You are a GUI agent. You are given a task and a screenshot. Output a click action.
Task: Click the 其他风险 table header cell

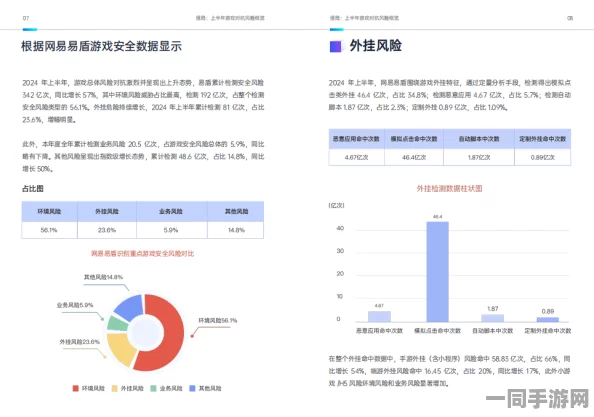point(236,211)
